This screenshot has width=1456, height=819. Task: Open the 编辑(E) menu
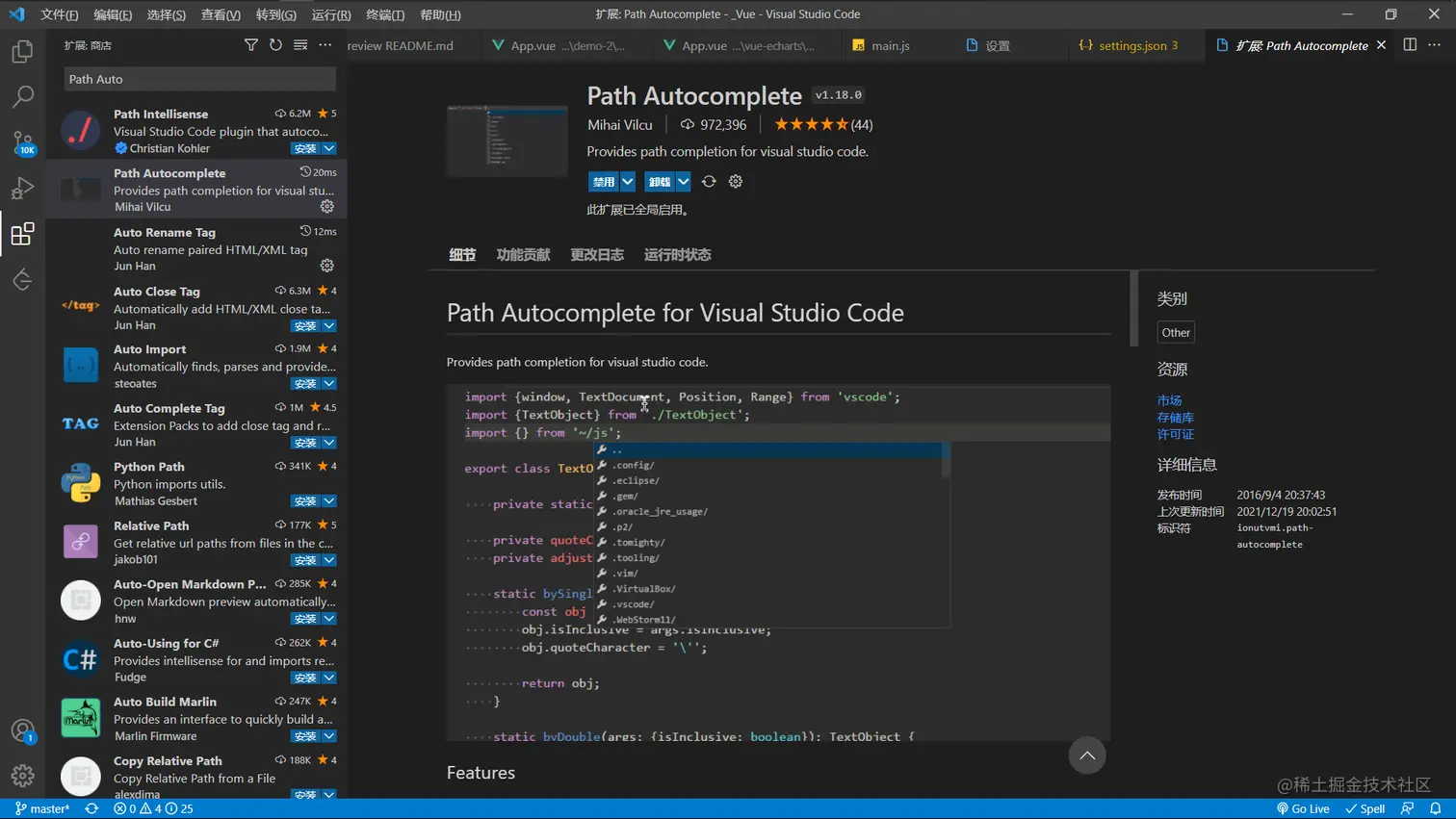click(x=113, y=14)
